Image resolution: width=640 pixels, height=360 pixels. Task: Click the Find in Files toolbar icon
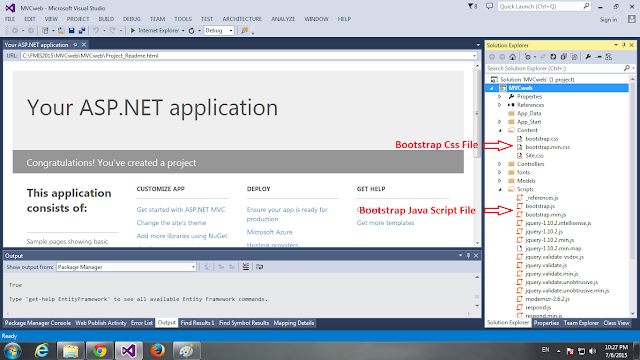tap(244, 31)
